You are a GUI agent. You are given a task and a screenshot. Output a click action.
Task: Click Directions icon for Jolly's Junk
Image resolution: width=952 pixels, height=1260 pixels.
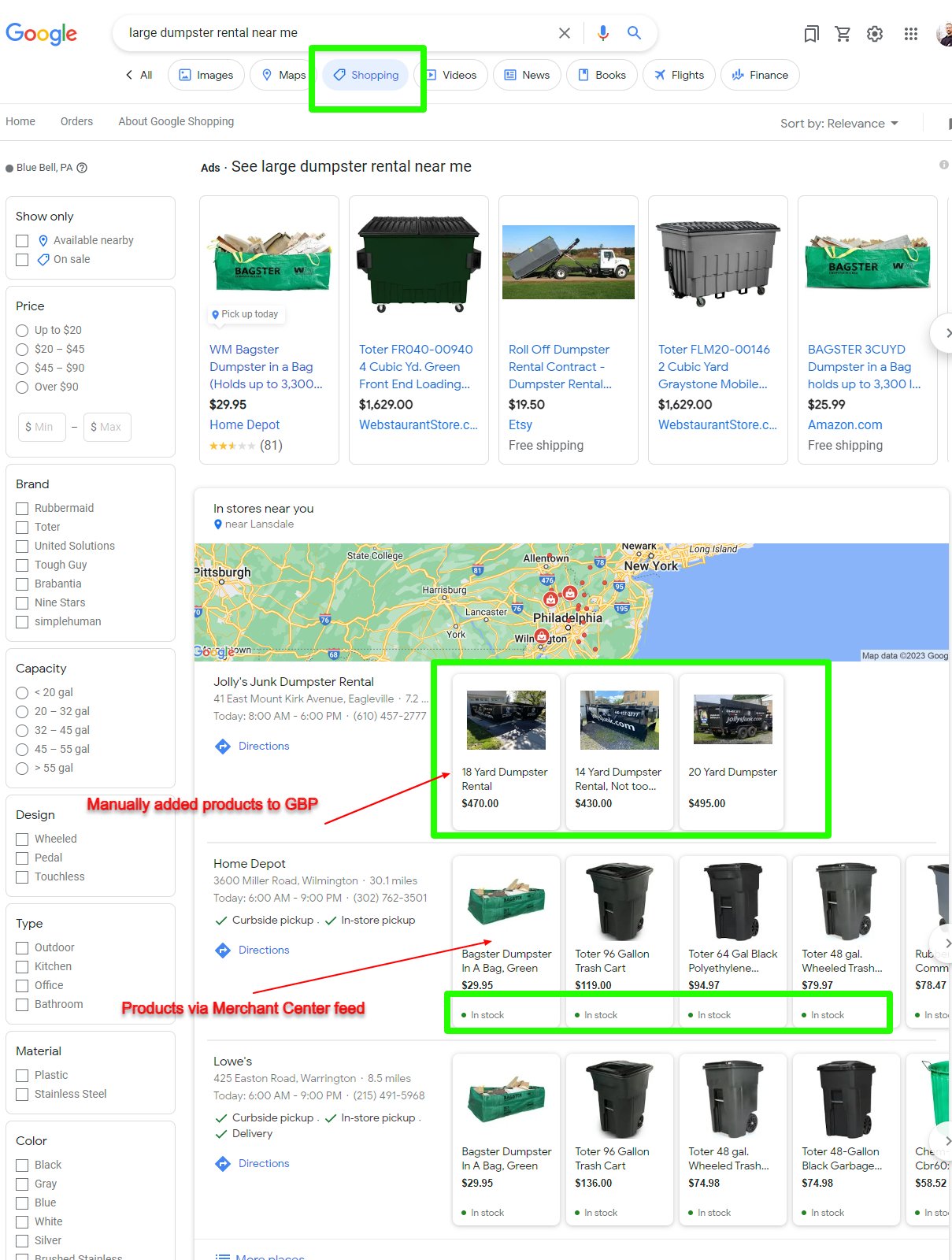pyautogui.click(x=223, y=746)
